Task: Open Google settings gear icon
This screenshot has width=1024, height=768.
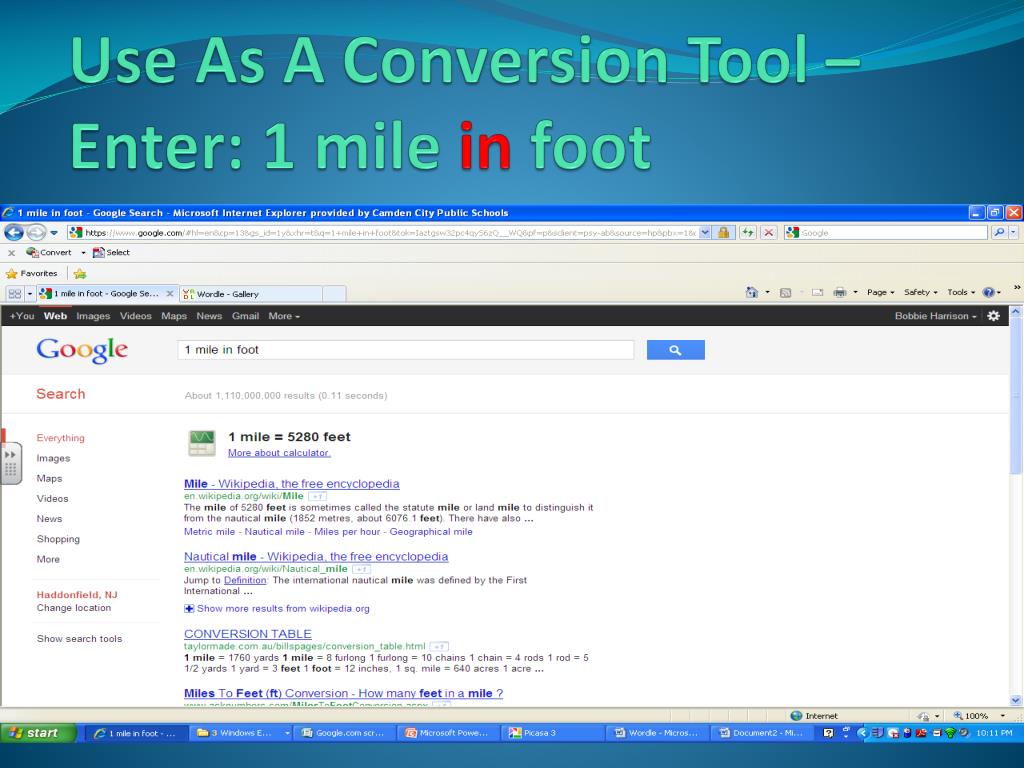Action: (993, 316)
